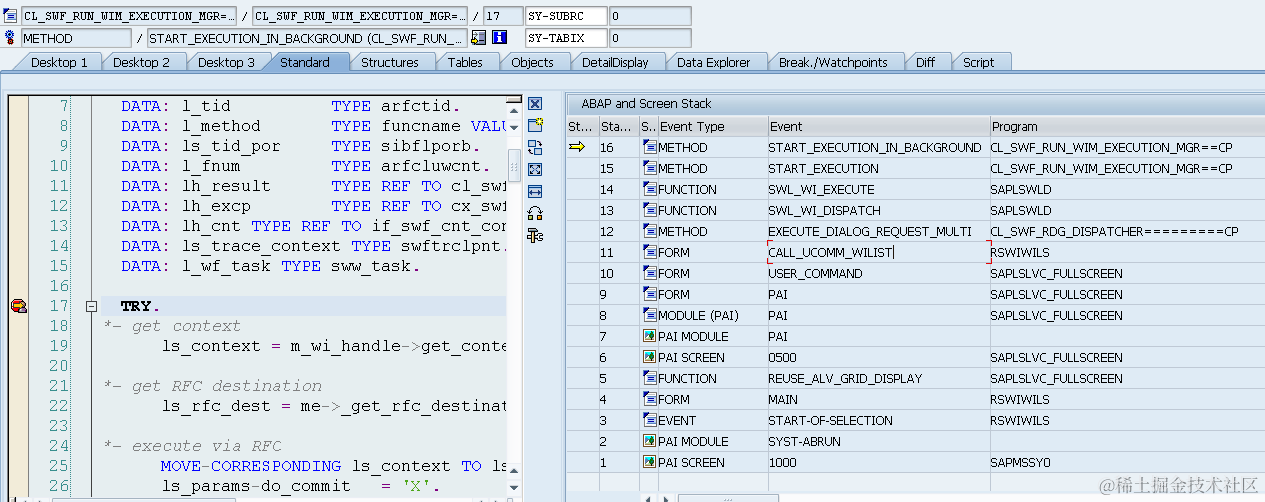The image size is (1265, 502).
Task: Click the PAI SCREEN icon on stack row 6
Action: [x=649, y=357]
